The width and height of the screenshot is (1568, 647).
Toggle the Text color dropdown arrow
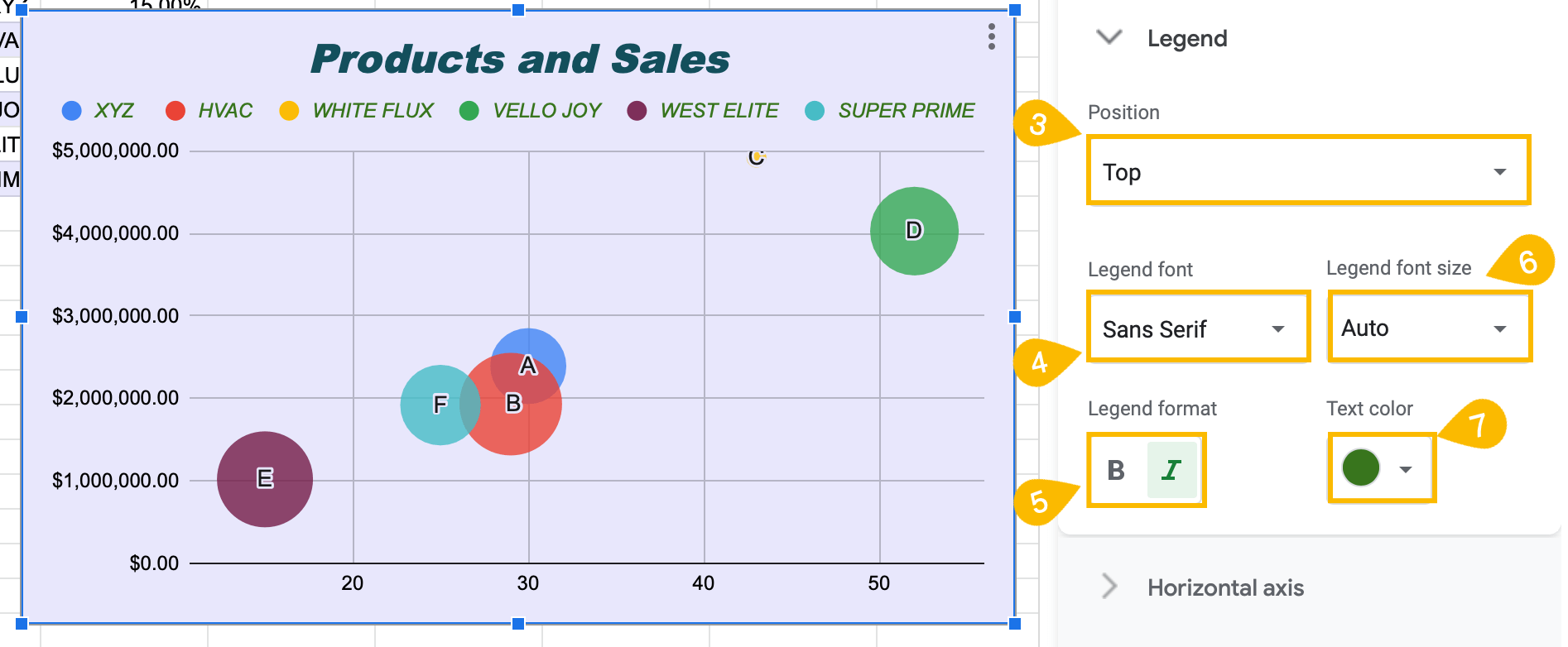point(1405,467)
